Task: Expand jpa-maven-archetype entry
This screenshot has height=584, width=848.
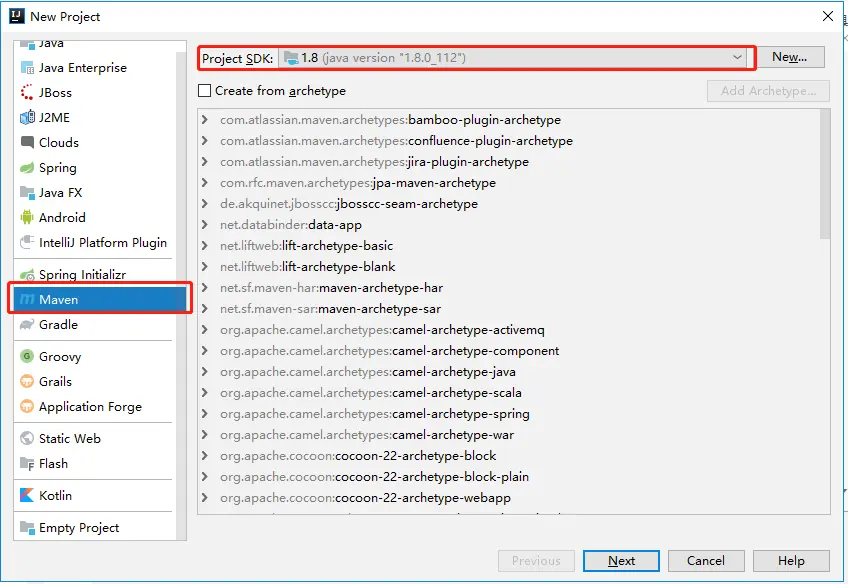Action: tap(204, 183)
